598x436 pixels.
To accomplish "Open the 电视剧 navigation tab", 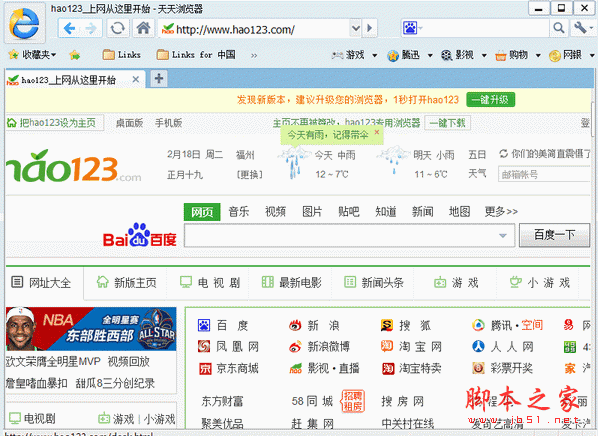I will [210, 283].
